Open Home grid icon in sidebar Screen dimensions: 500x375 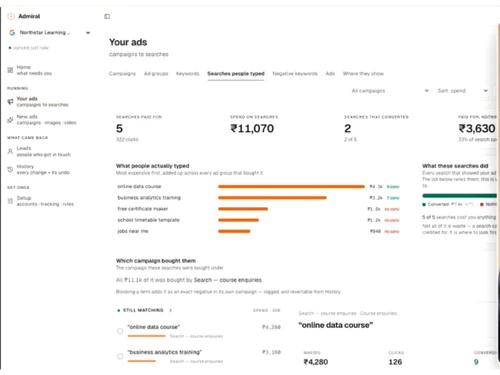pos(10,70)
